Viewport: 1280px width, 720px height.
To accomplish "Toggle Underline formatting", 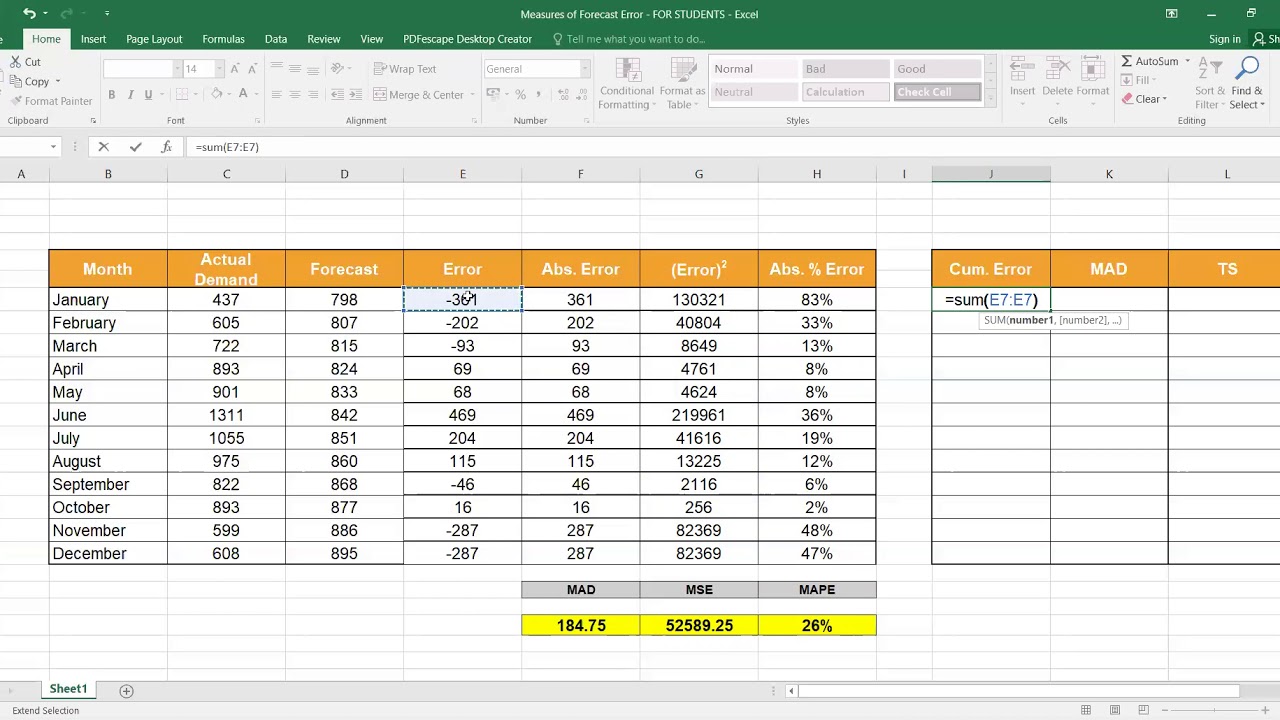I will pyautogui.click(x=148, y=95).
